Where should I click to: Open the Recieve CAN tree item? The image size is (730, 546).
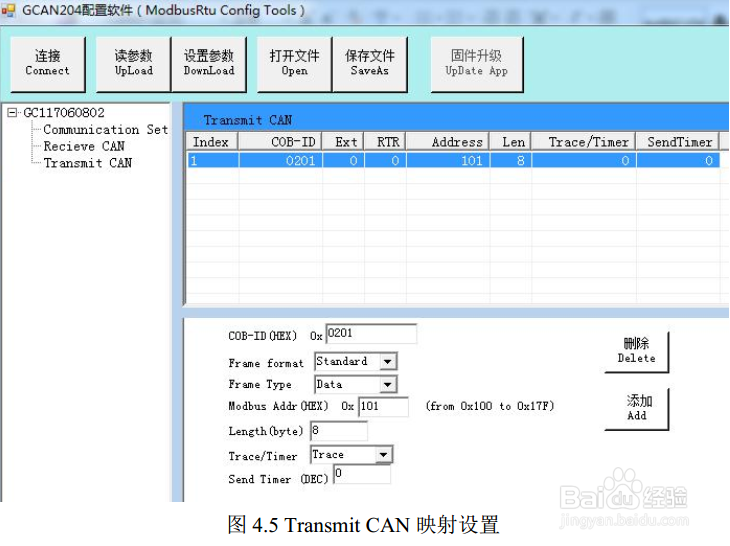[x=84, y=146]
